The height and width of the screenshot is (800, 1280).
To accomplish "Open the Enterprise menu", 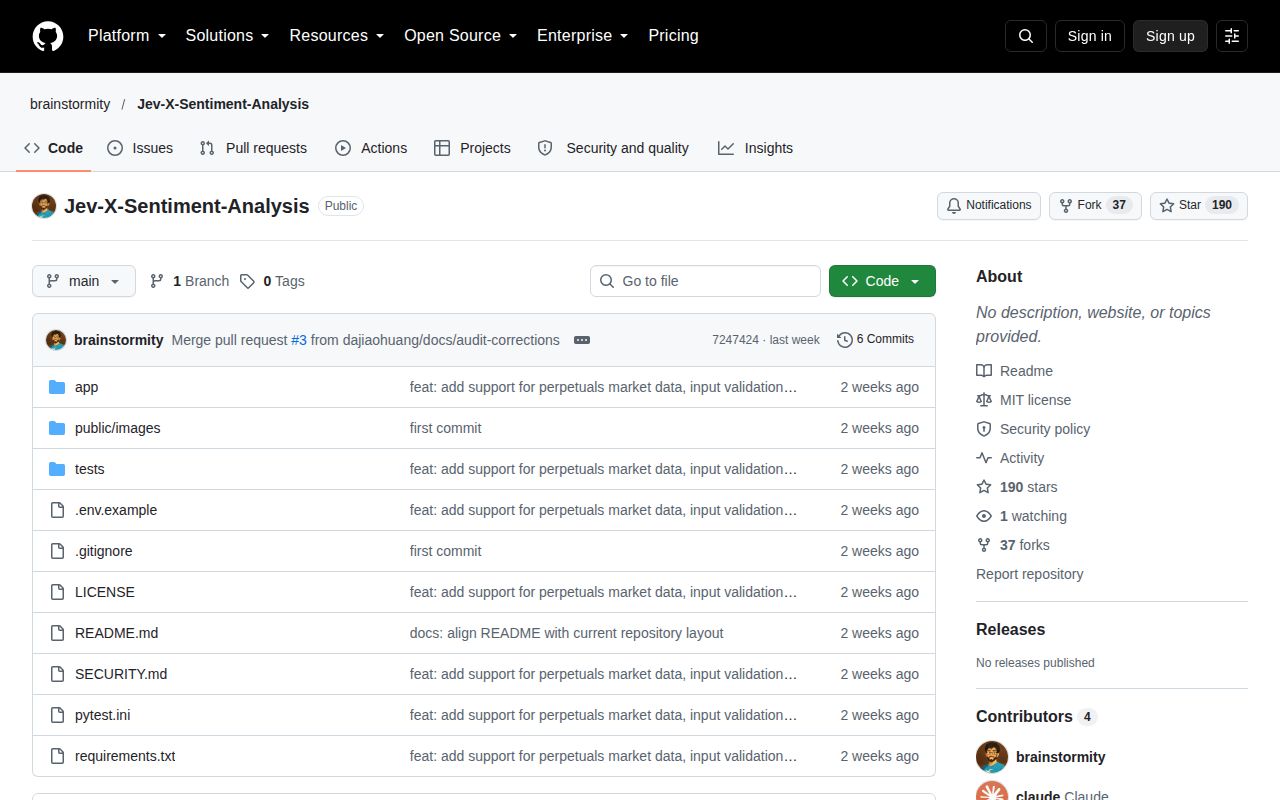I will point(583,36).
